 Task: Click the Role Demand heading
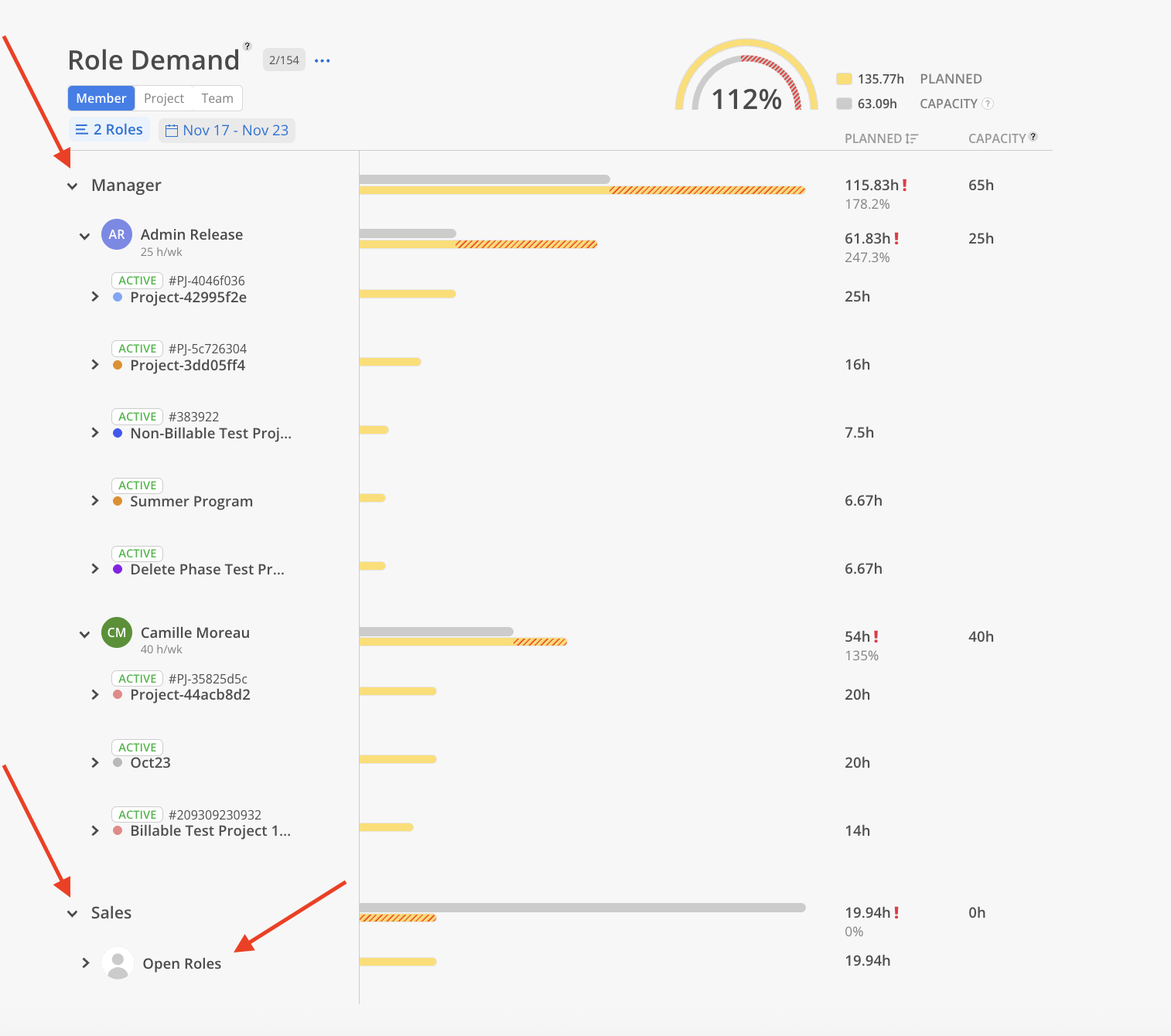point(154,60)
